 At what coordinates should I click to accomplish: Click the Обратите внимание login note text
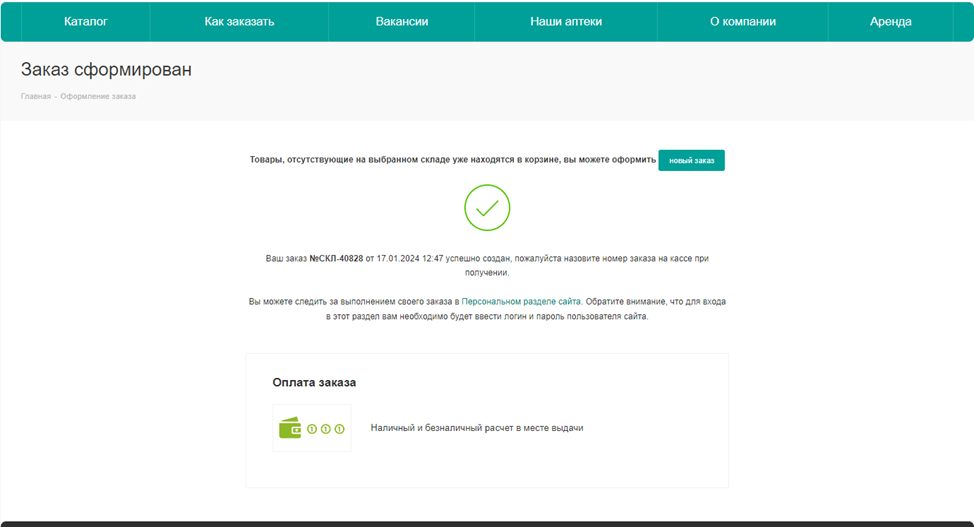pos(655,301)
